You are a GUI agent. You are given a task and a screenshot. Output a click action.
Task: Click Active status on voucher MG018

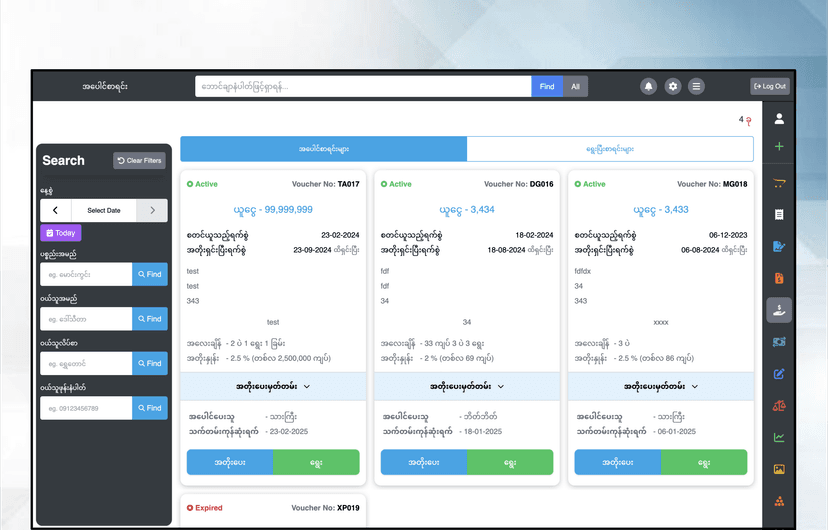coord(590,184)
